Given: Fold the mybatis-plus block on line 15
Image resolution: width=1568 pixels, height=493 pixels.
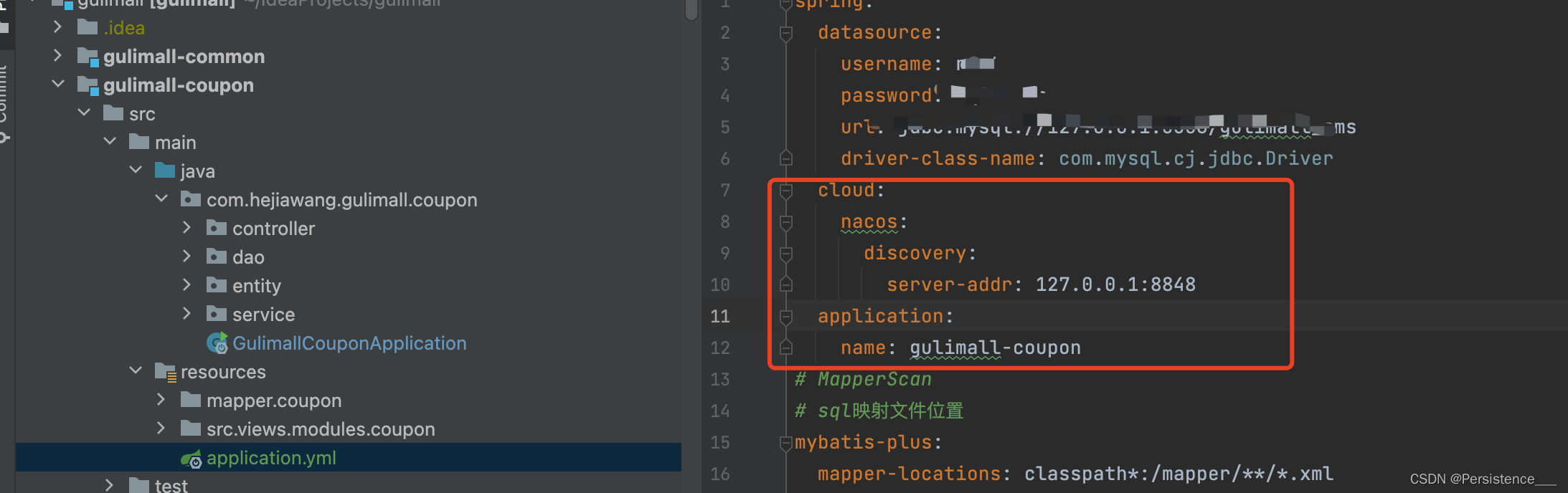Looking at the screenshot, I should point(786,443).
